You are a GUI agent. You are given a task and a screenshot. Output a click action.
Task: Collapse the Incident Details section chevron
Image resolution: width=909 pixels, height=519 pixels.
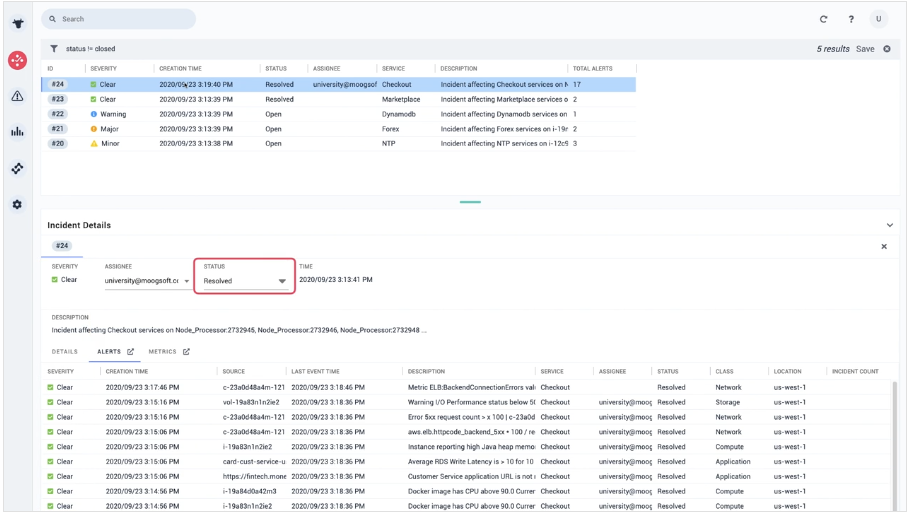point(889,225)
